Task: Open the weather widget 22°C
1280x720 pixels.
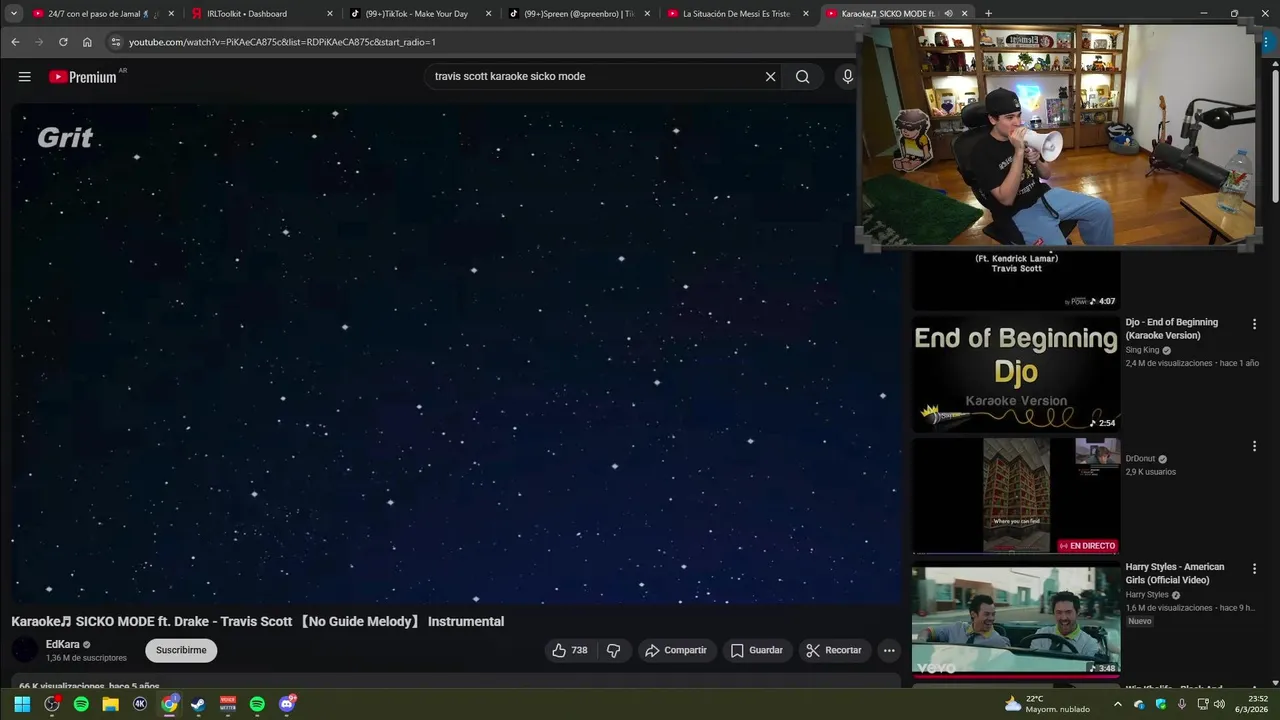Action: coord(1047,704)
